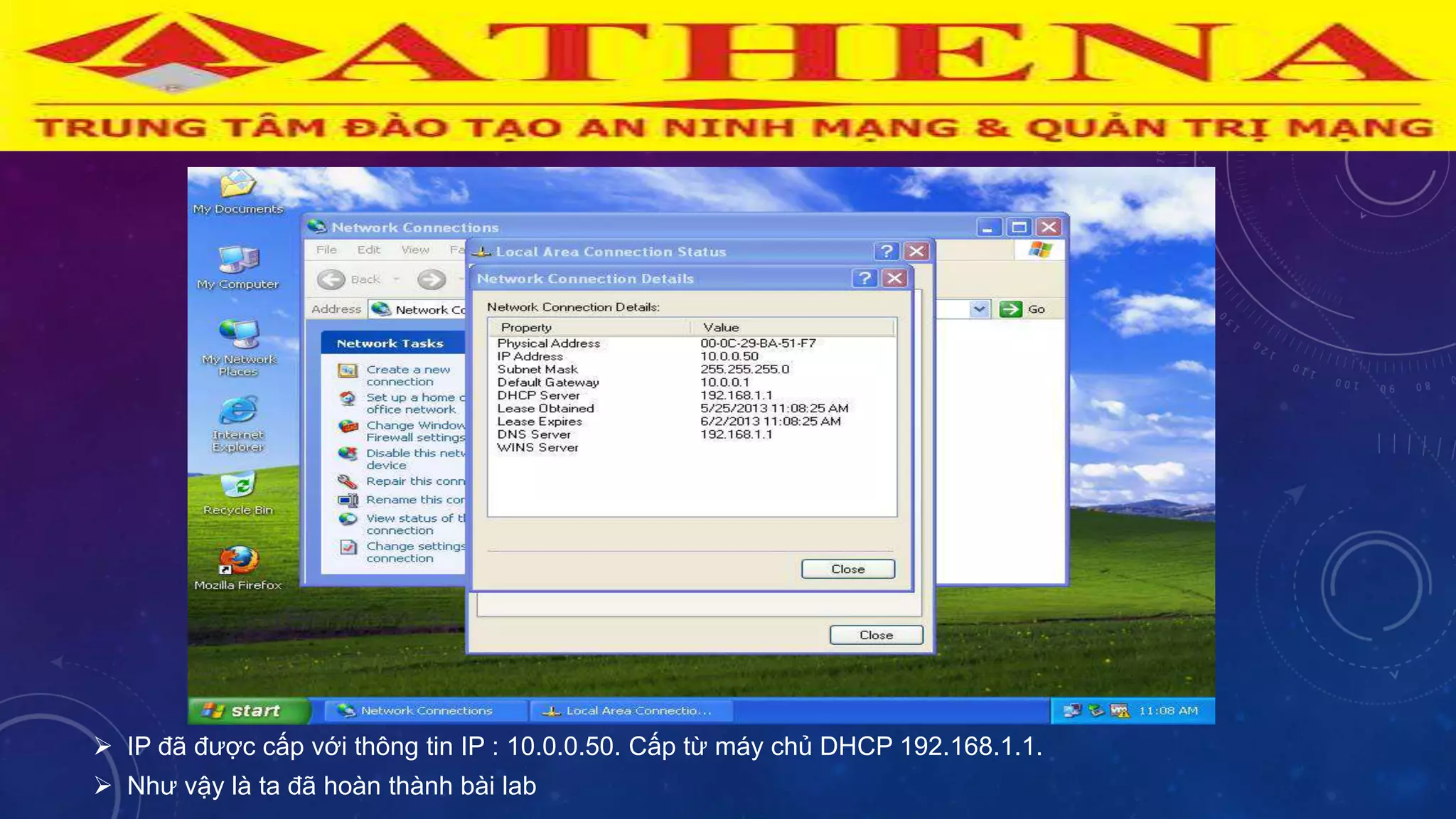1456x819 pixels.
Task: Launch Internet Explorer from the desktop
Action: point(237,424)
